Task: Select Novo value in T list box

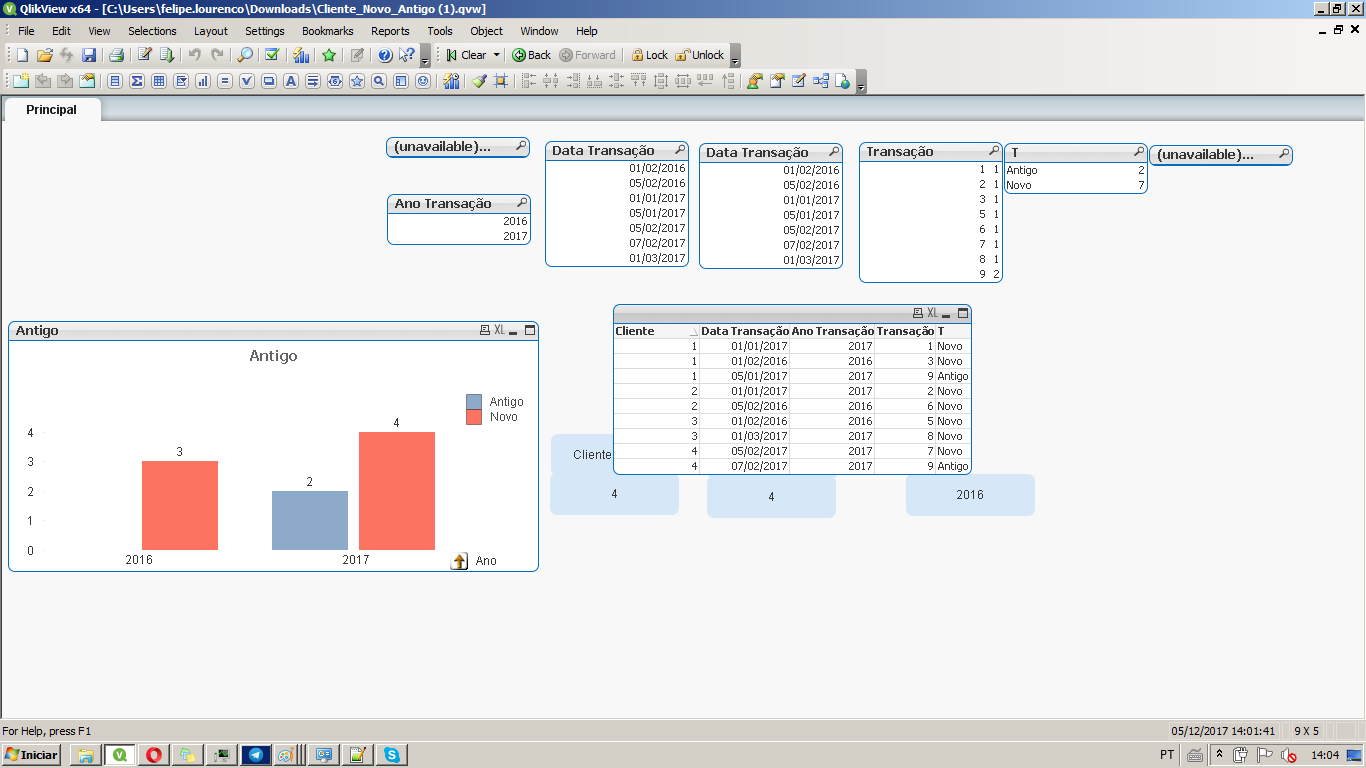Action: [x=1075, y=185]
